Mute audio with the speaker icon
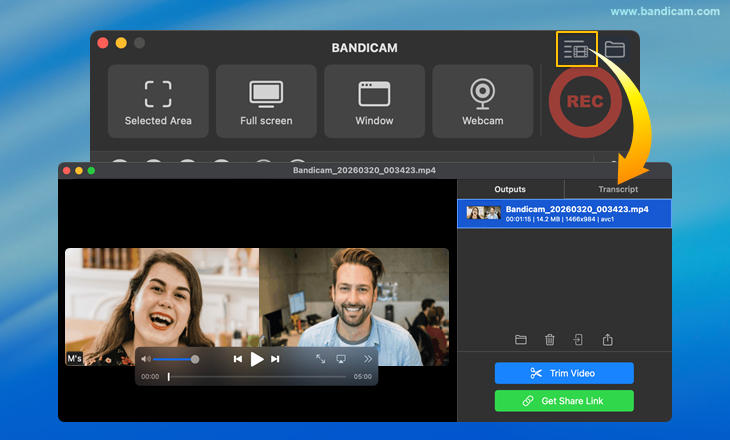 146,359
